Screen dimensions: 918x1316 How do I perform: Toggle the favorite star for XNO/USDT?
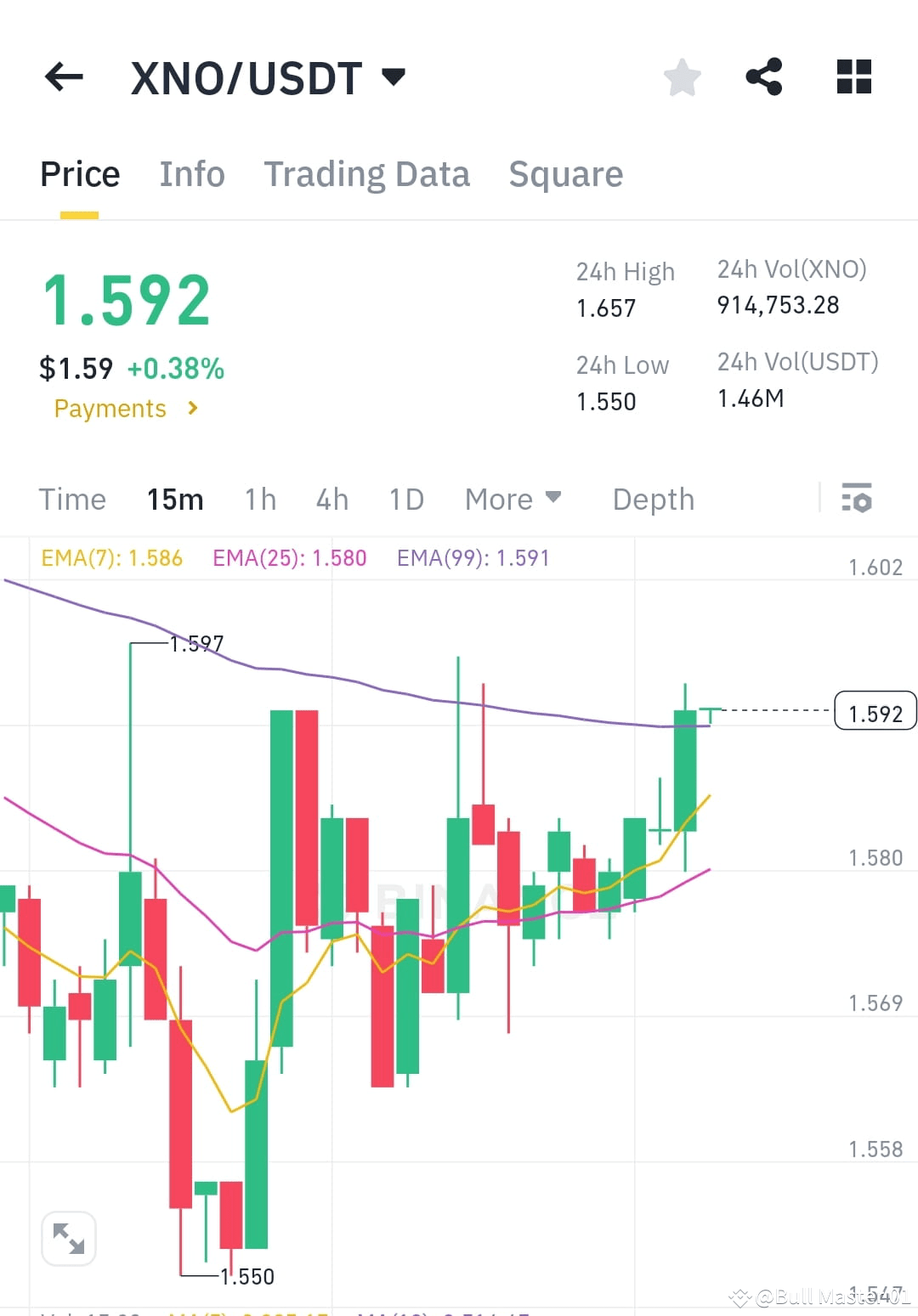[x=683, y=77]
